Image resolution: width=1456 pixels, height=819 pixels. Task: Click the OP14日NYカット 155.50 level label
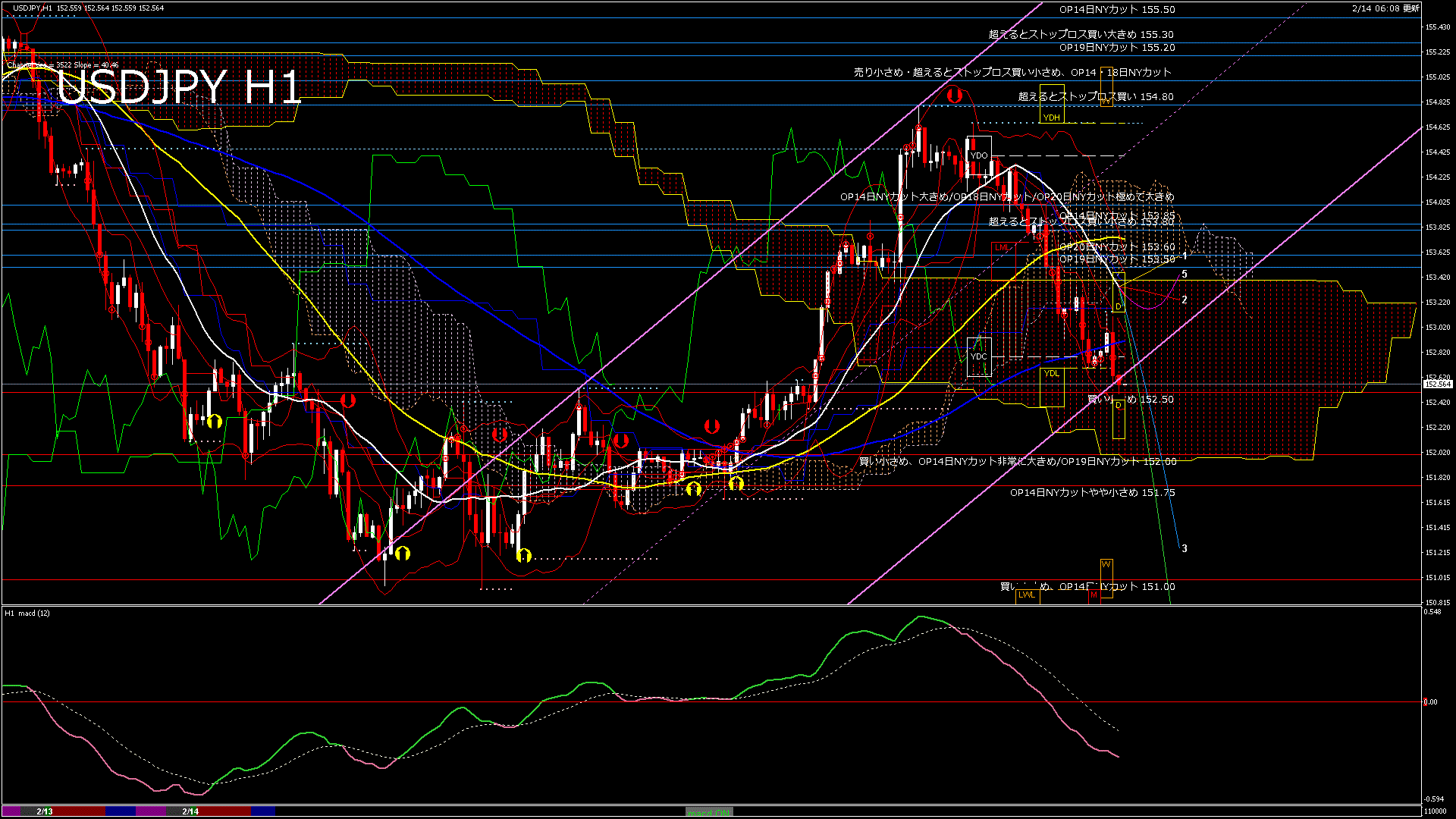(1116, 10)
